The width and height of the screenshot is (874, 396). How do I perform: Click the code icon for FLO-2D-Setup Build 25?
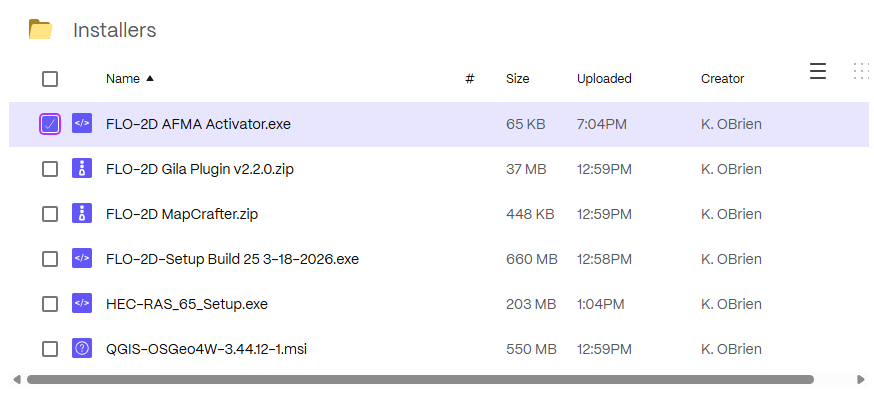82,259
